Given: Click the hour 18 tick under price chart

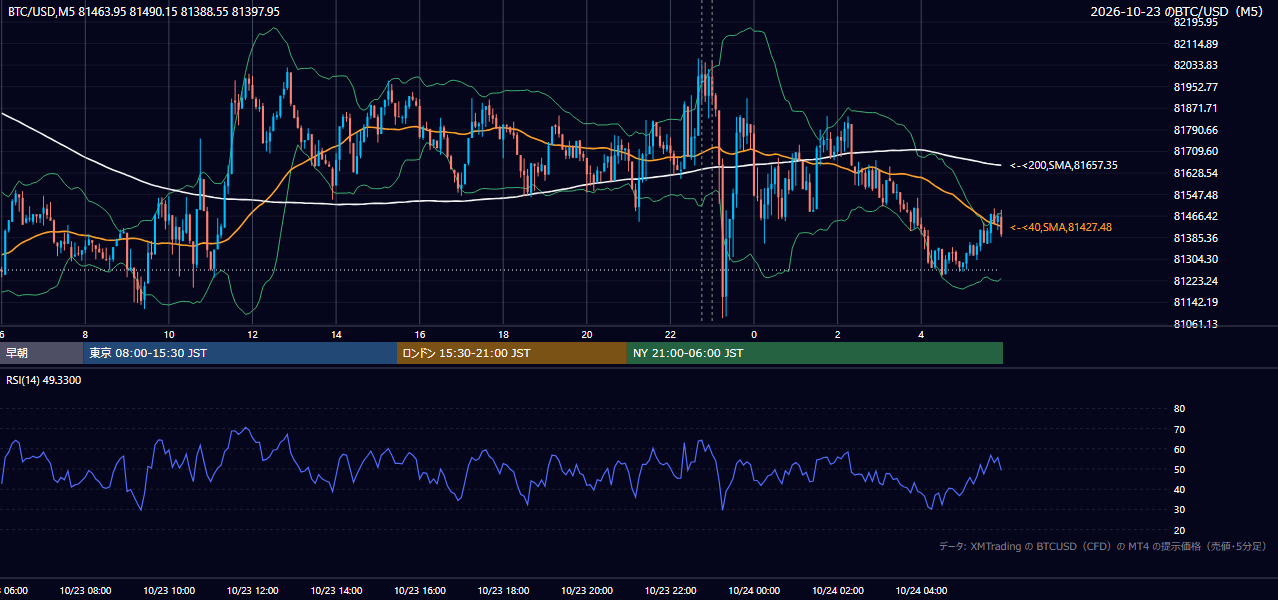Looking at the screenshot, I should 503,334.
